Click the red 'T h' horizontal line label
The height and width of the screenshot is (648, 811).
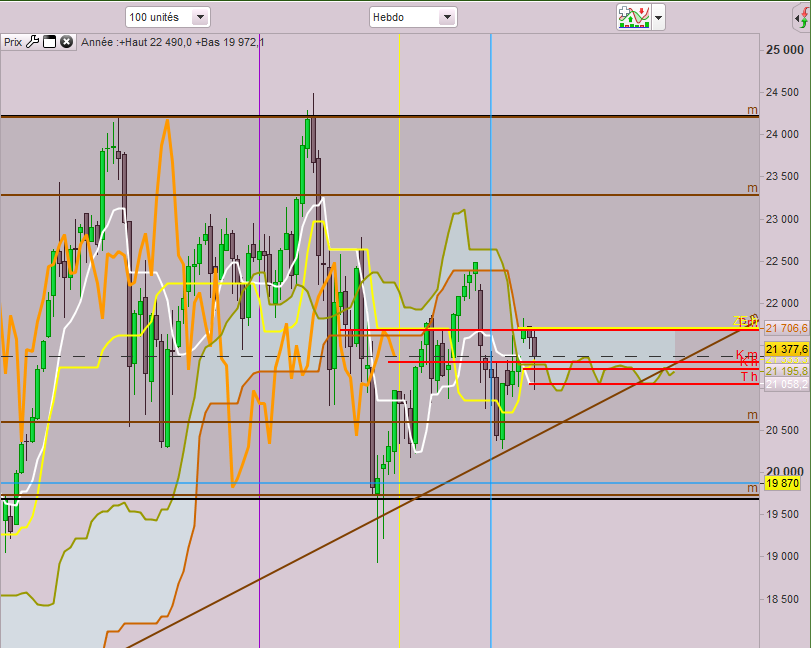748,377
